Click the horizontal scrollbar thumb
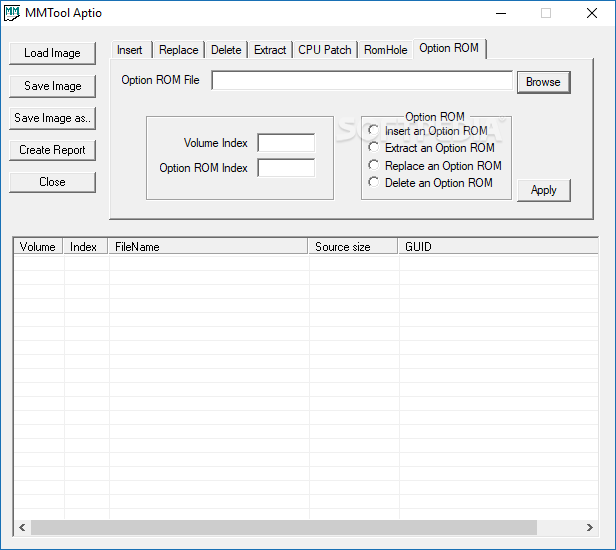Image resolution: width=616 pixels, height=550 pixels. pos(284,528)
